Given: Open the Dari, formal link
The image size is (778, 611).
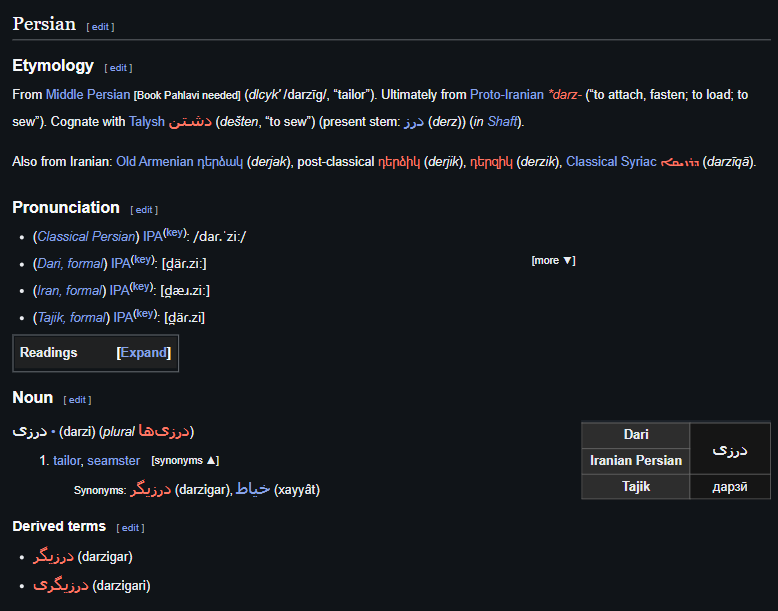Looking at the screenshot, I should [70, 263].
